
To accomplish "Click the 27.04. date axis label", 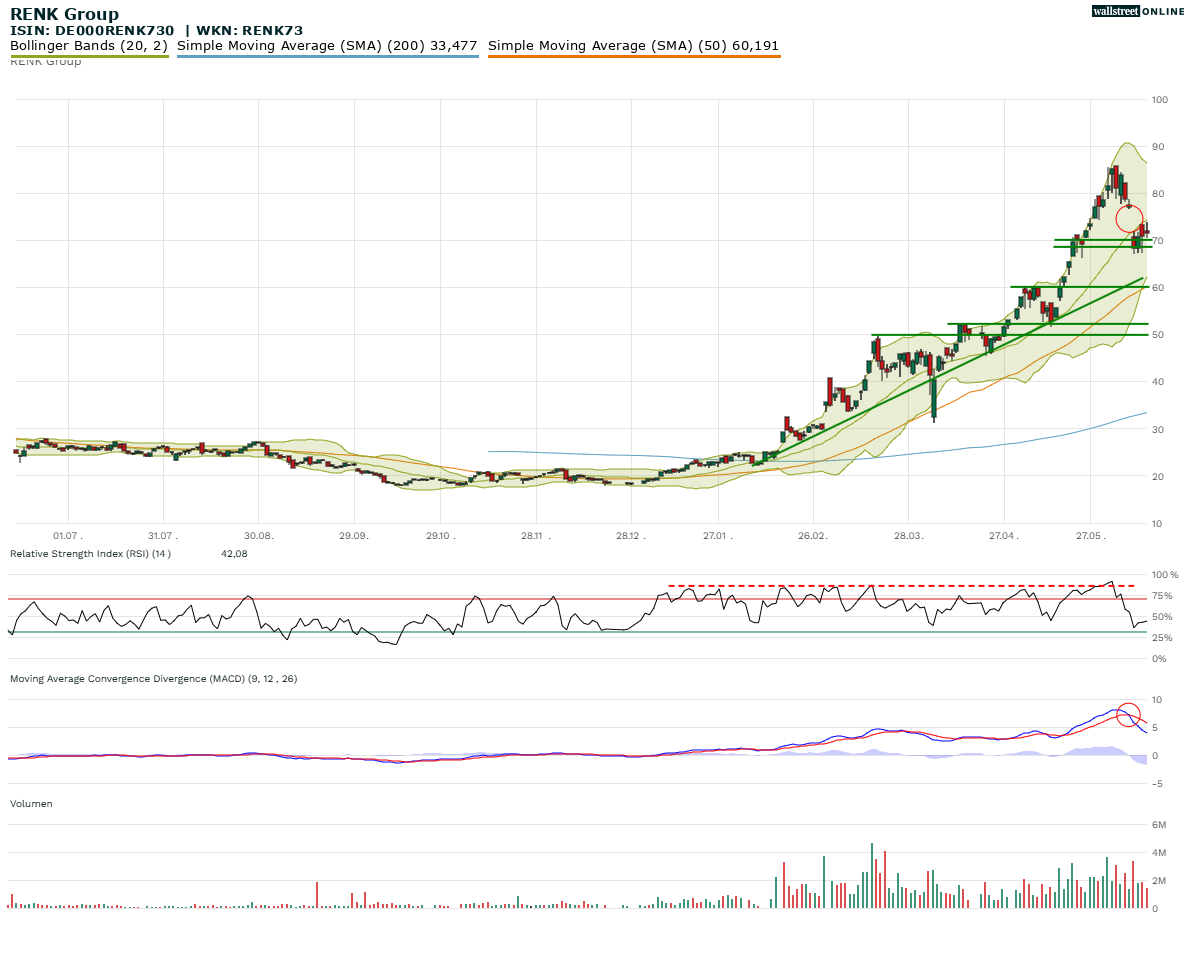I will pyautogui.click(x=1003, y=536).
